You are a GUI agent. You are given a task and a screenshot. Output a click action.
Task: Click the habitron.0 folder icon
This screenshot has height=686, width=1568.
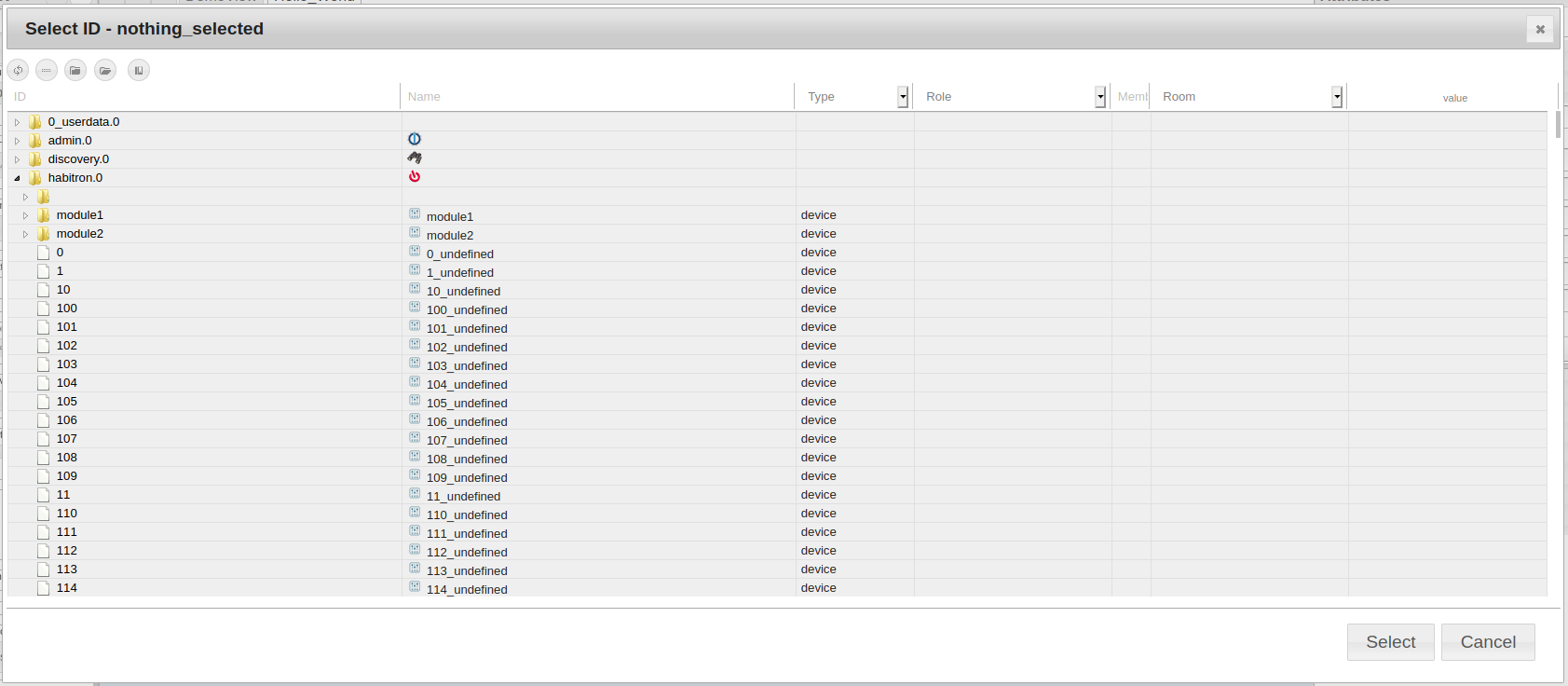click(x=35, y=178)
